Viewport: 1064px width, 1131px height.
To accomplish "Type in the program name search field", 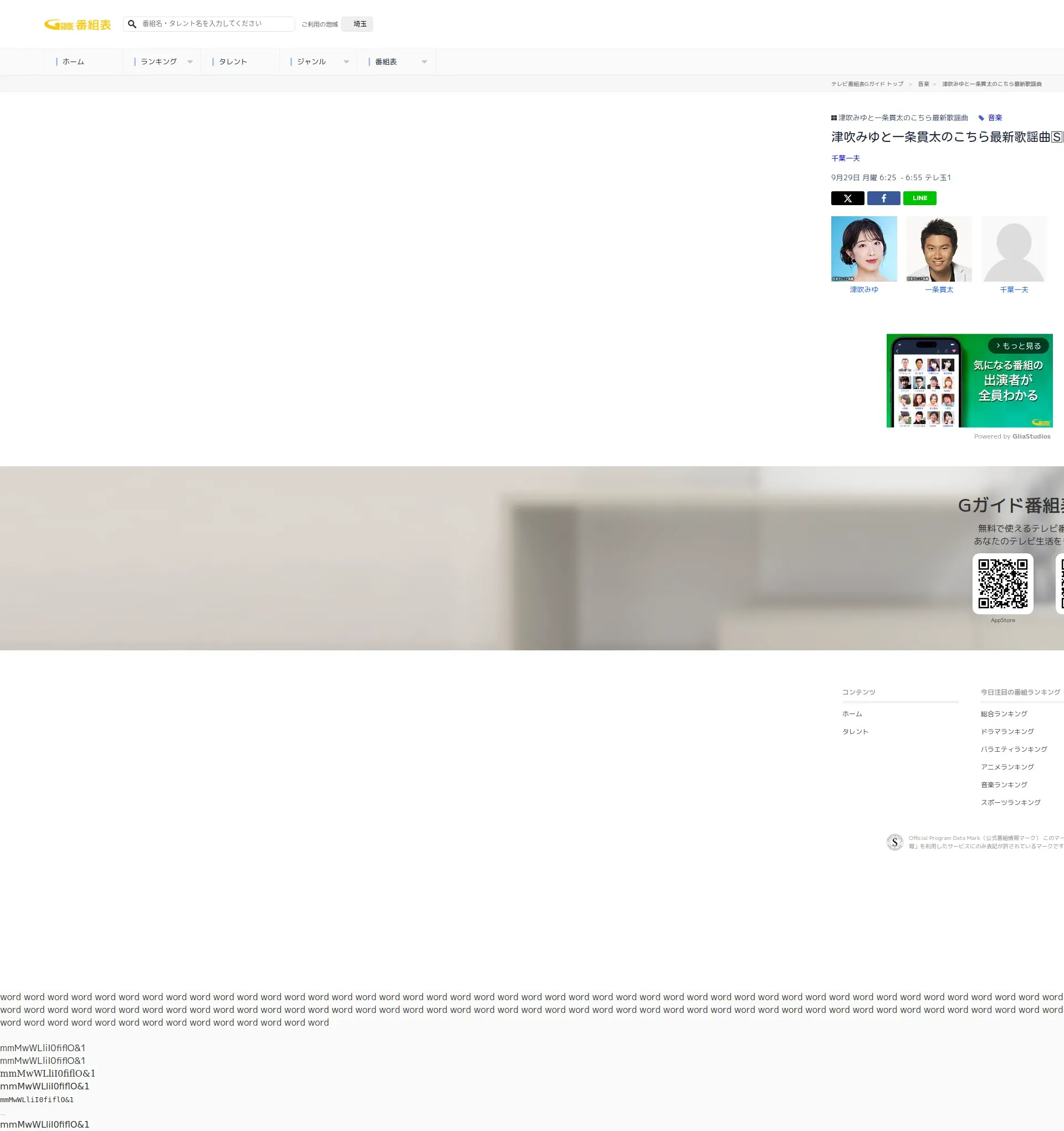I will coord(215,24).
